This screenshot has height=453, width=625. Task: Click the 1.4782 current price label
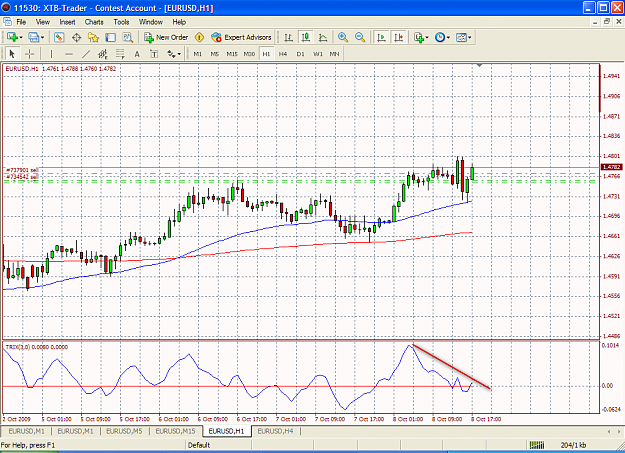tap(611, 167)
